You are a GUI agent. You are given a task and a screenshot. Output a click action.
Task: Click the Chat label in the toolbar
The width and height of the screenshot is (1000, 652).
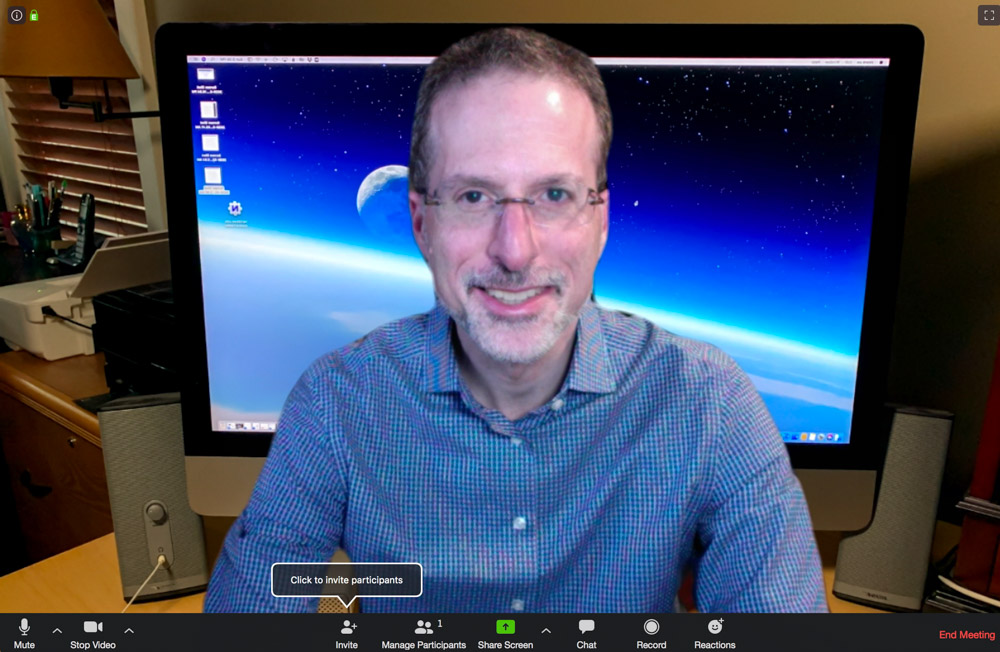point(585,645)
